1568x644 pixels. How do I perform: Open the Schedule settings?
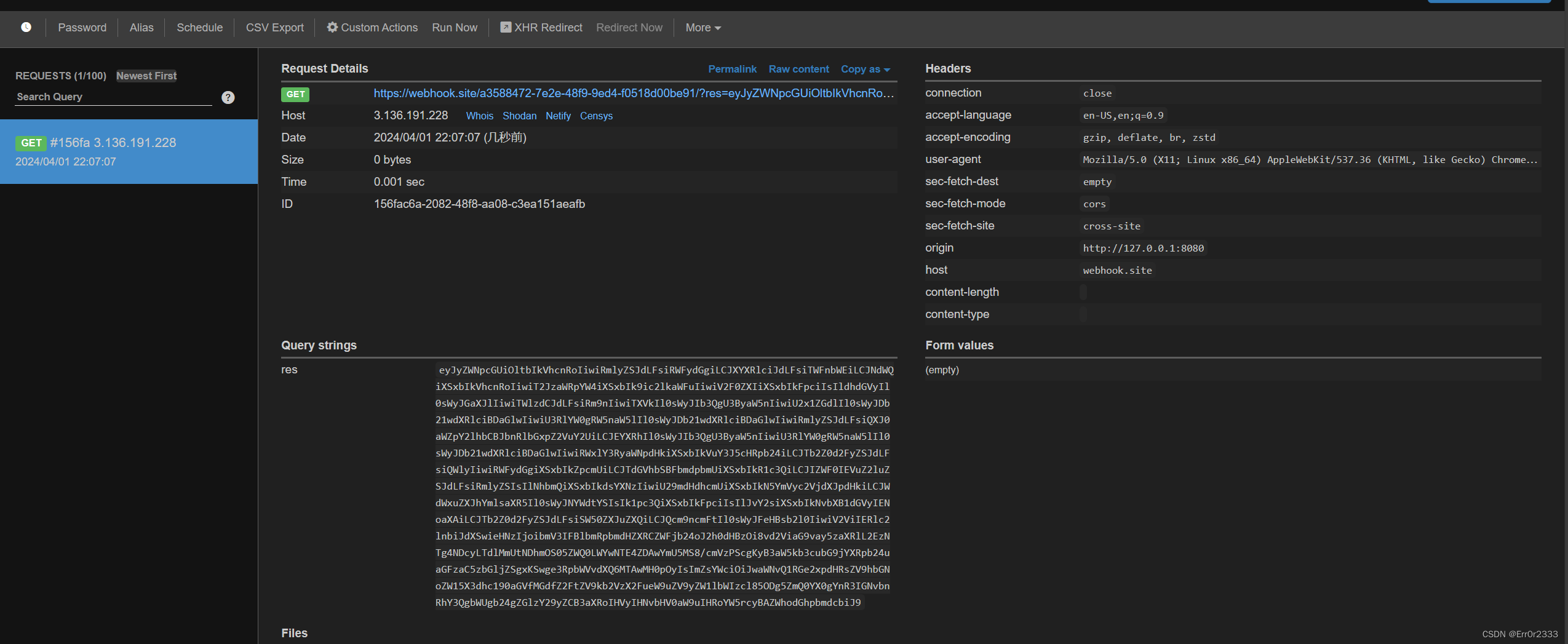click(x=200, y=27)
